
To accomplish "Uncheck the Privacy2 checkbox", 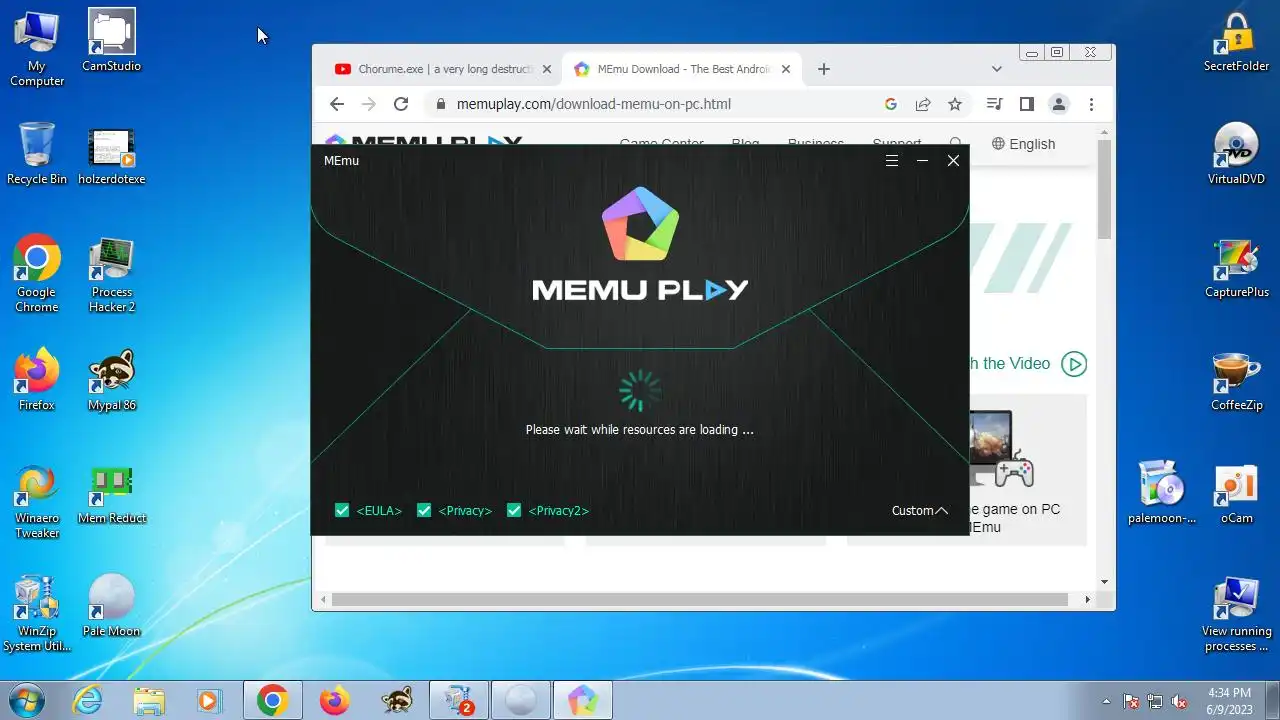I will coord(514,510).
